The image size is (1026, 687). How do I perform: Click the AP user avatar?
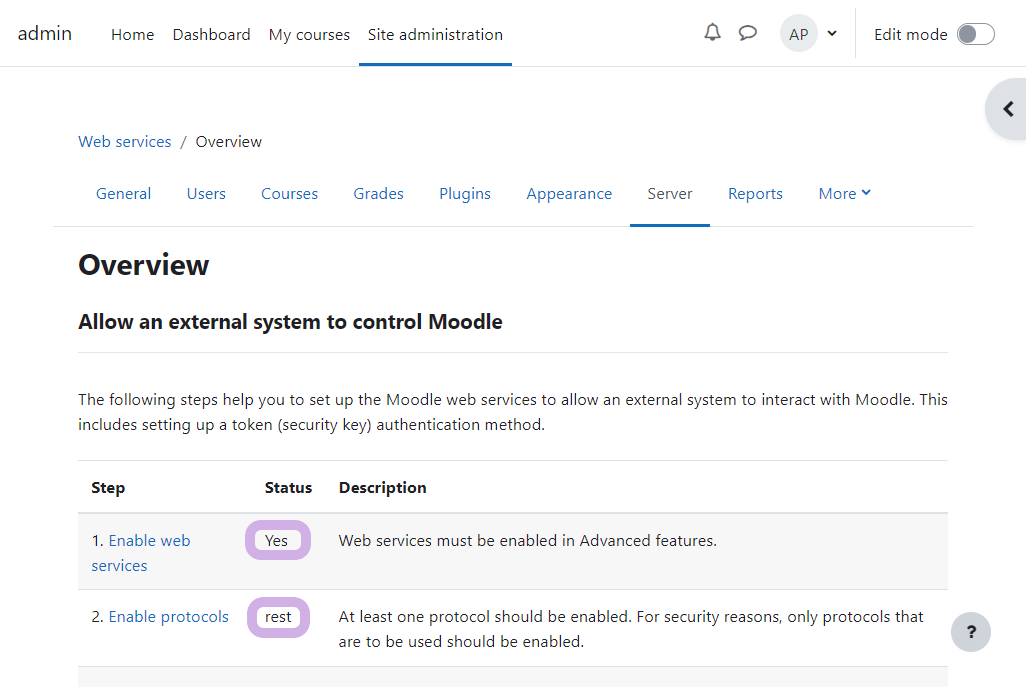(798, 34)
